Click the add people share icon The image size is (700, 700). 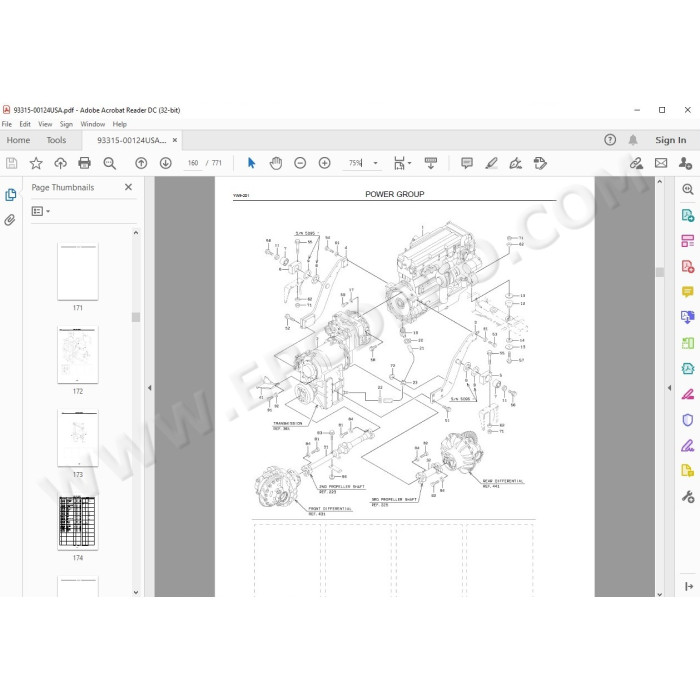point(685,163)
